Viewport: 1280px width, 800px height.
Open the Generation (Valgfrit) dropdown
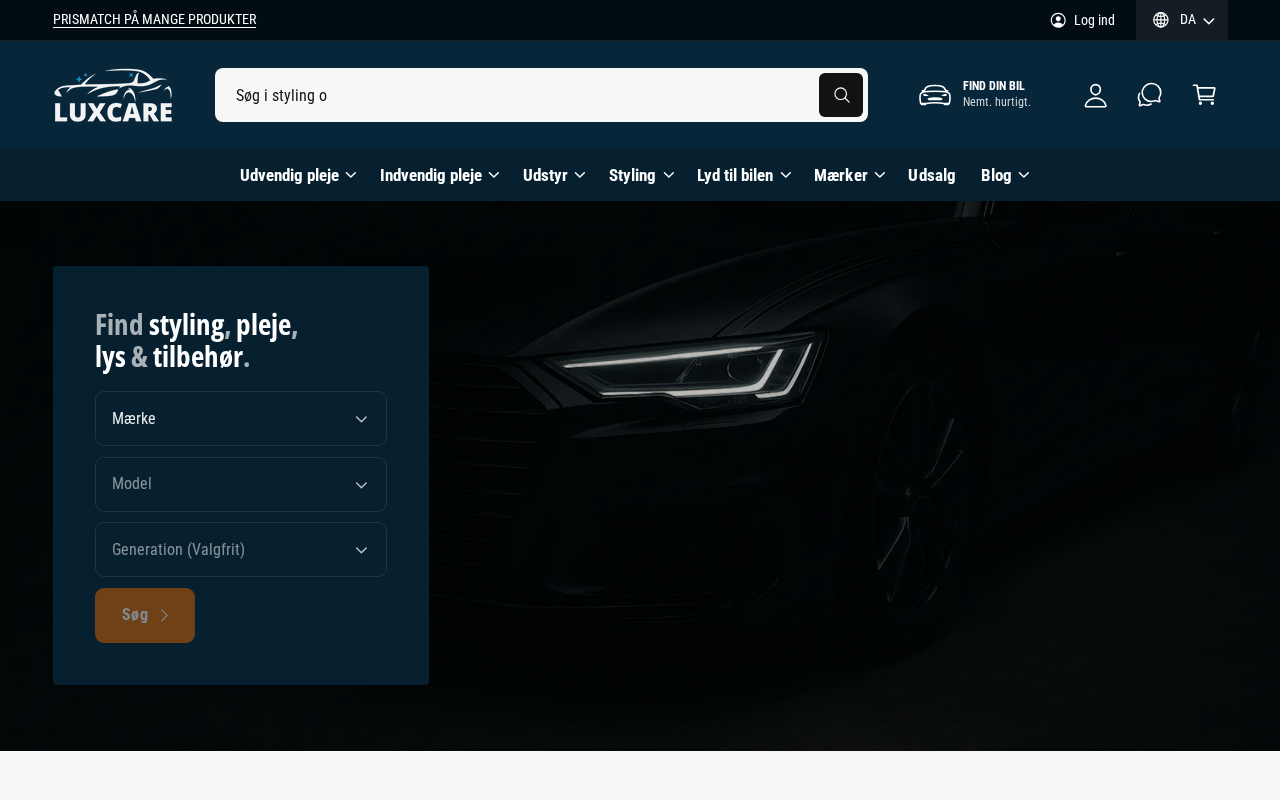(x=241, y=549)
